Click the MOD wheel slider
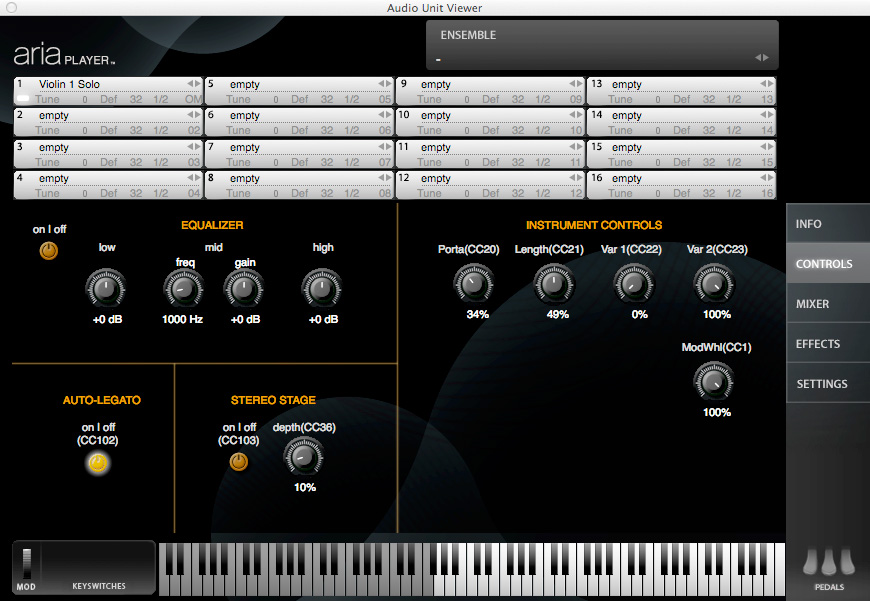 [27, 562]
